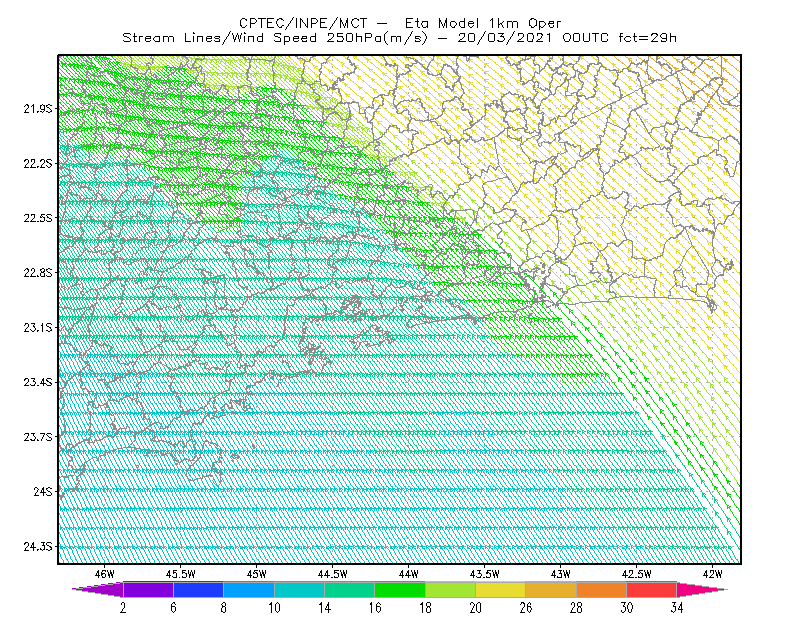The image size is (800, 618).
Task: Click the dark blue 6-8 color swatch
Action: (x=198, y=589)
